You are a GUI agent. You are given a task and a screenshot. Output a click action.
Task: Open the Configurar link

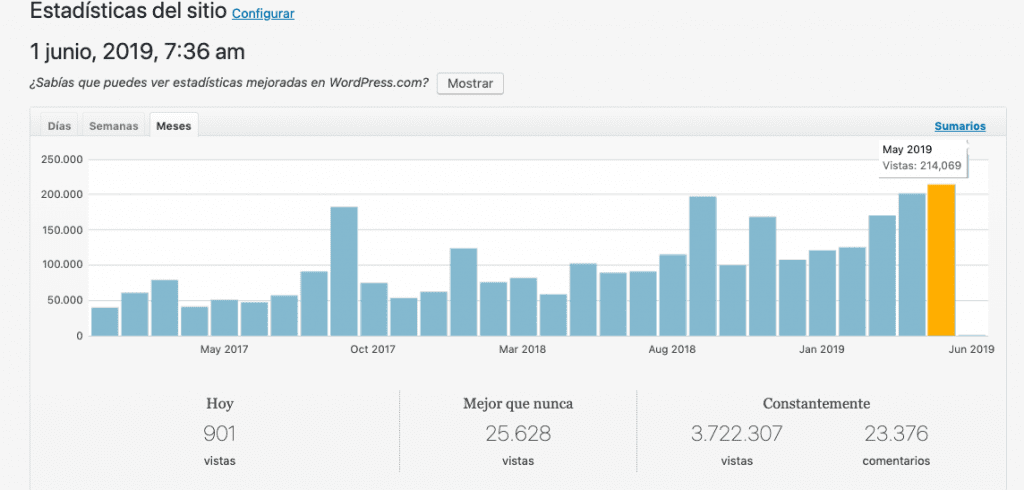pos(263,15)
